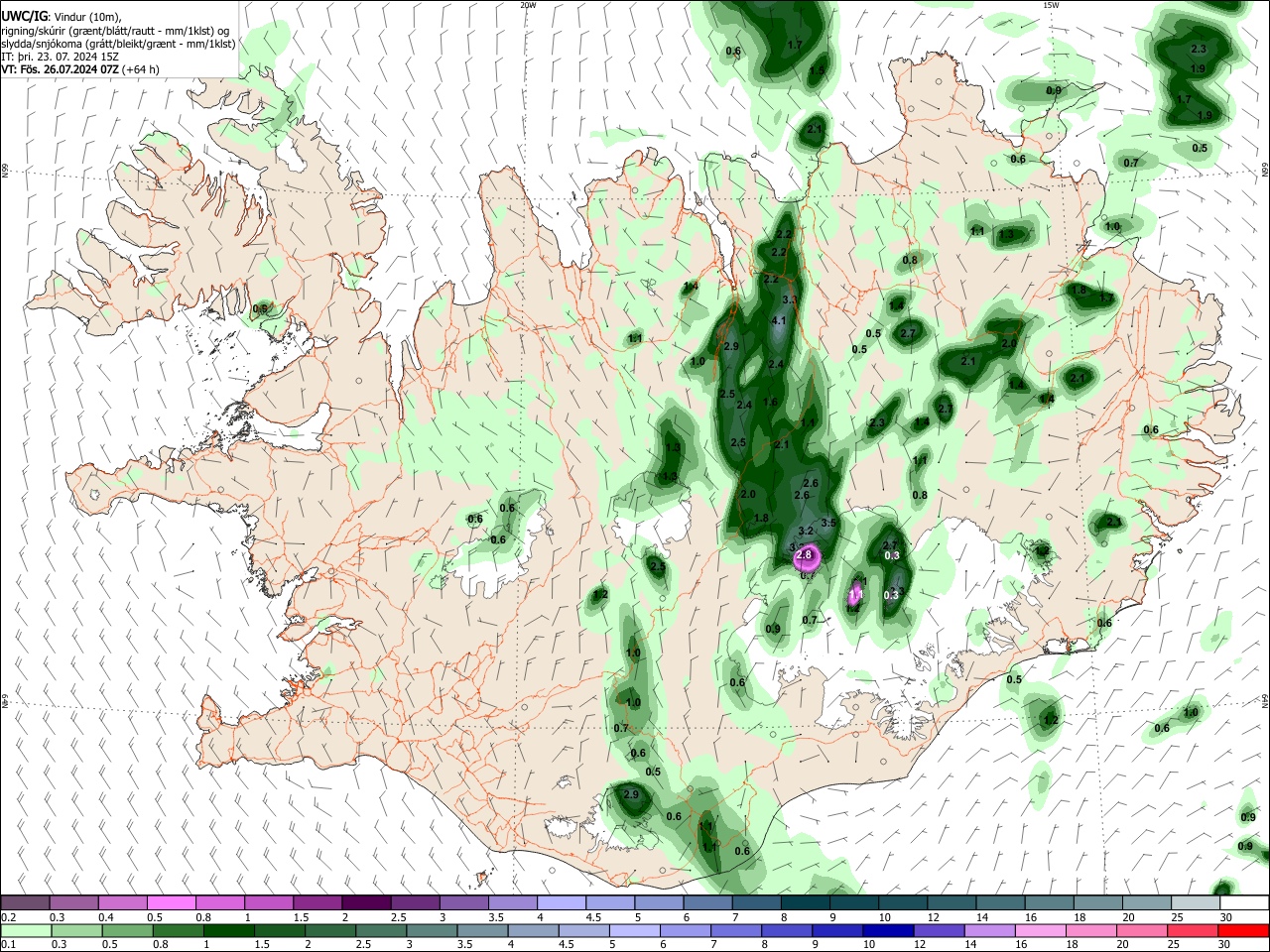Click the 'IT: þri. 23. 07. 2024 15Z' line
The width and height of the screenshot is (1270, 952).
[x=61, y=57]
